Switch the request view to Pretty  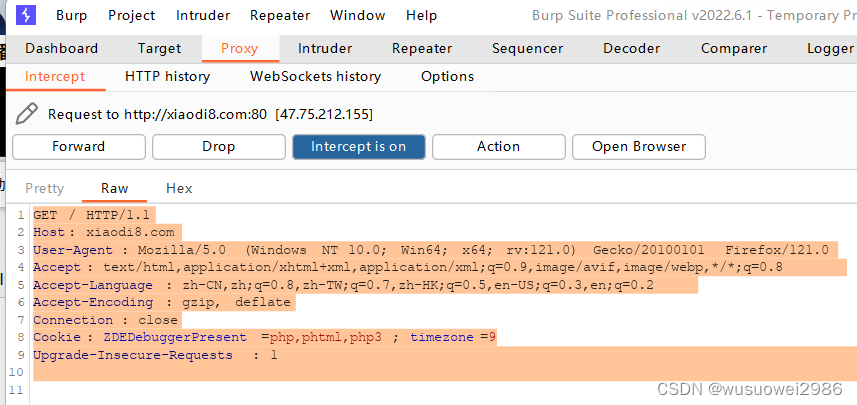pos(45,189)
